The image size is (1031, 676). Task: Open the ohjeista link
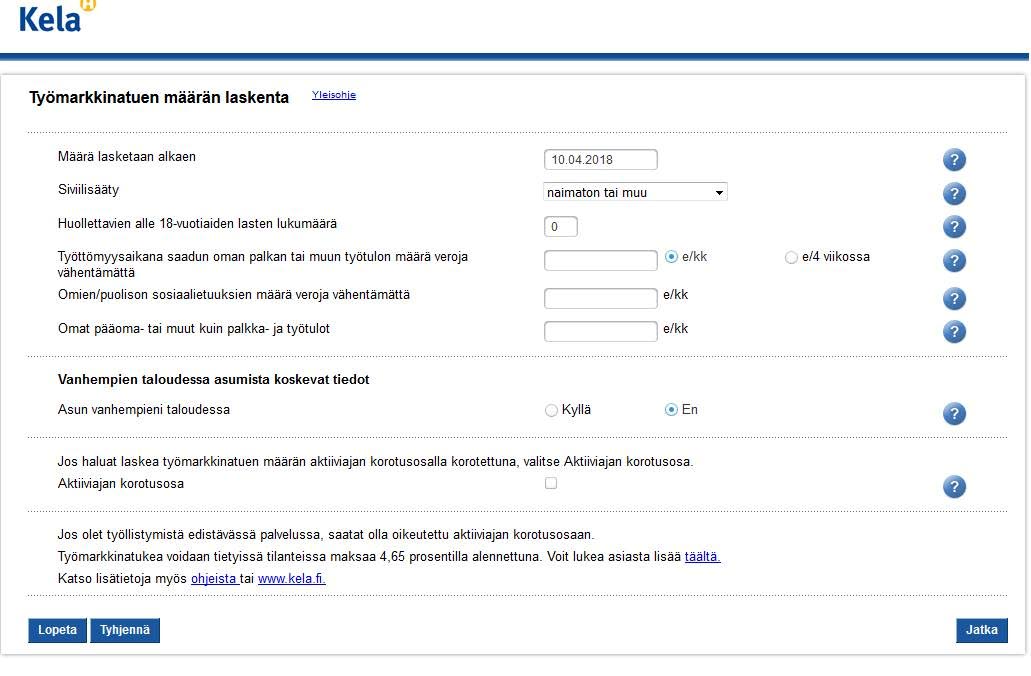pos(214,579)
